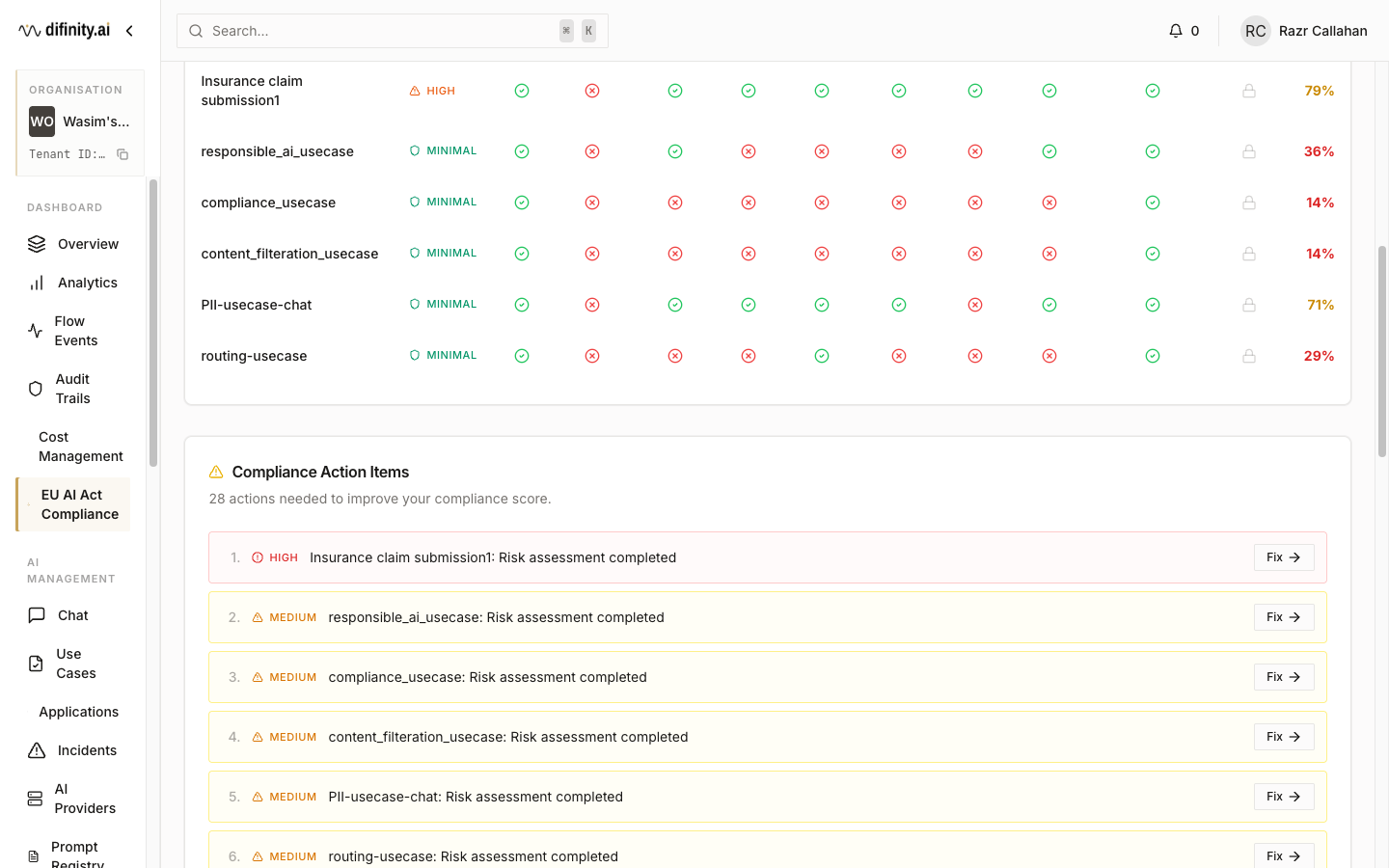
Task: Open Applications in the sidebar
Action: (x=78, y=712)
